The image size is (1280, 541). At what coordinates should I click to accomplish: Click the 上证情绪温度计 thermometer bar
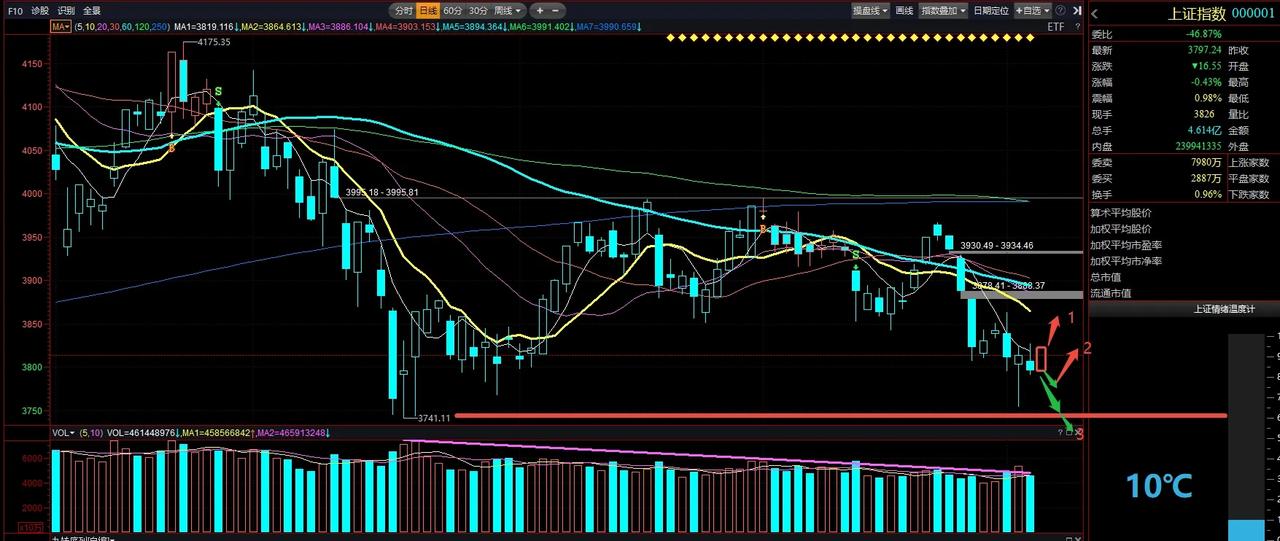[1246, 437]
